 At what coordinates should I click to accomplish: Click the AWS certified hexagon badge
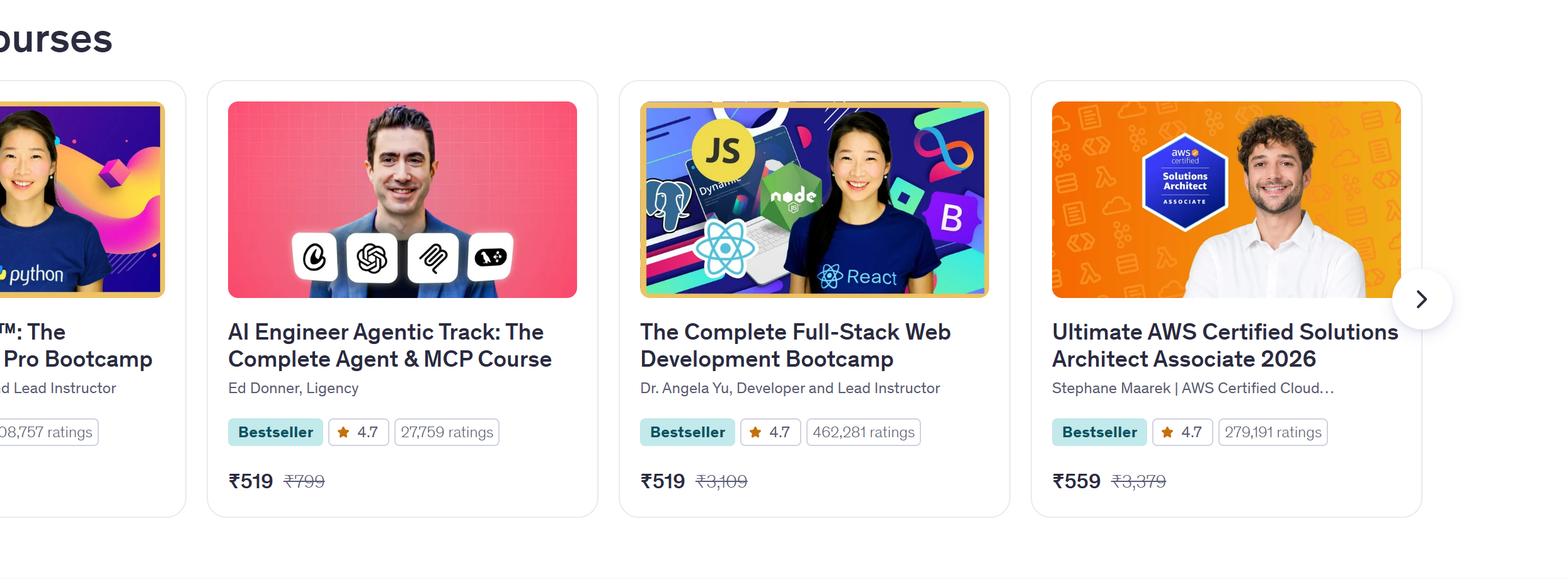point(1184,182)
